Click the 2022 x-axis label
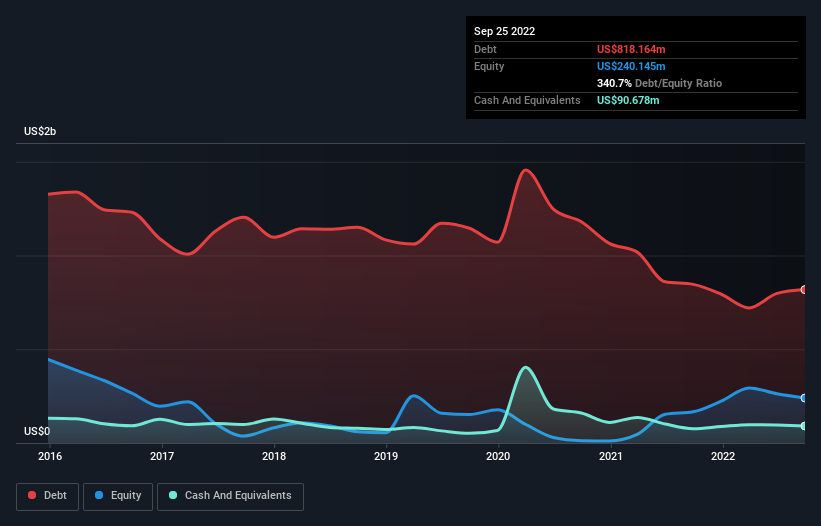The height and width of the screenshot is (526, 821). pyautogui.click(x=723, y=456)
